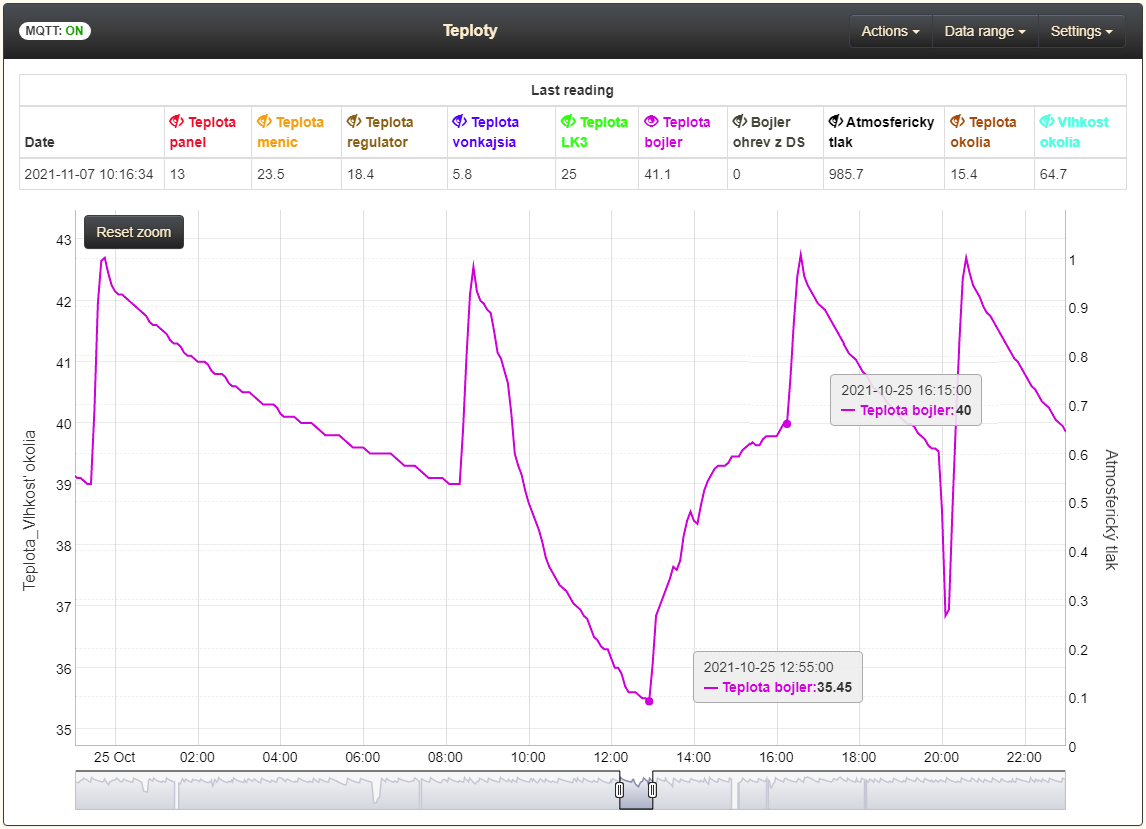Screen dimensions: 1146x829
Task: Click the 12:55 minimum point on chart
Action: pyautogui.click(x=649, y=701)
